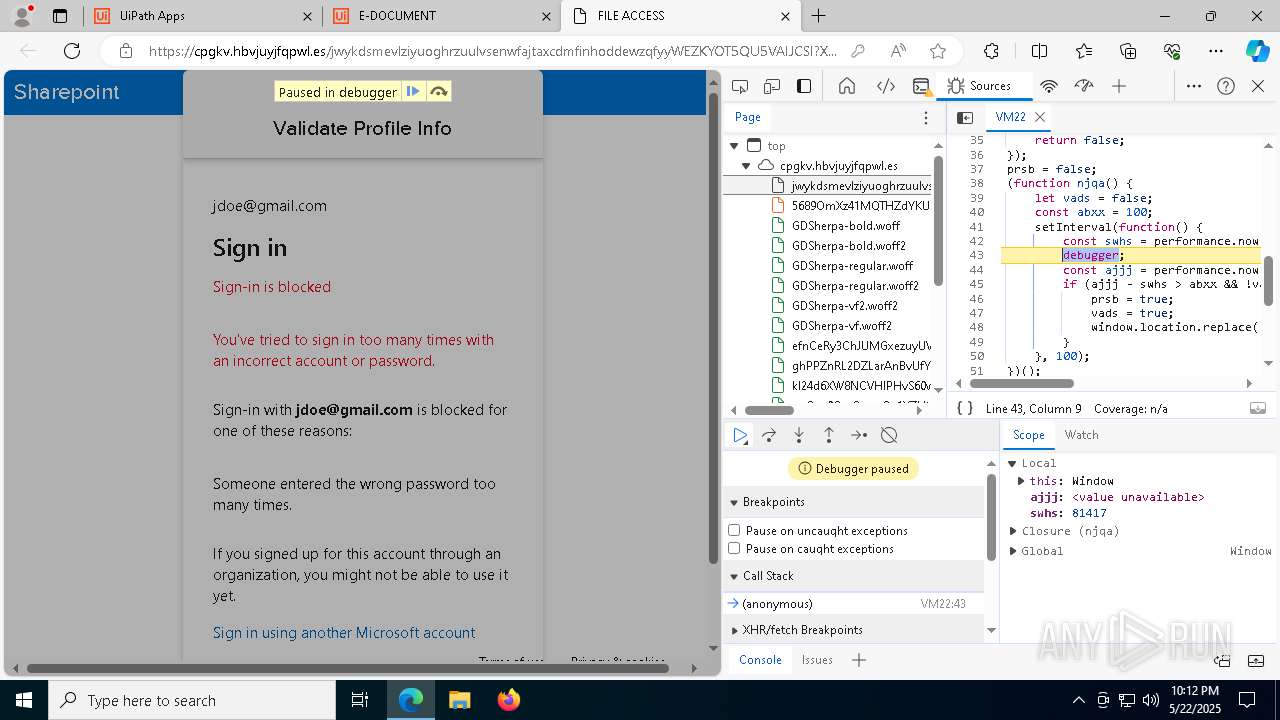
Task: Step out of current function
Action: (x=829, y=435)
